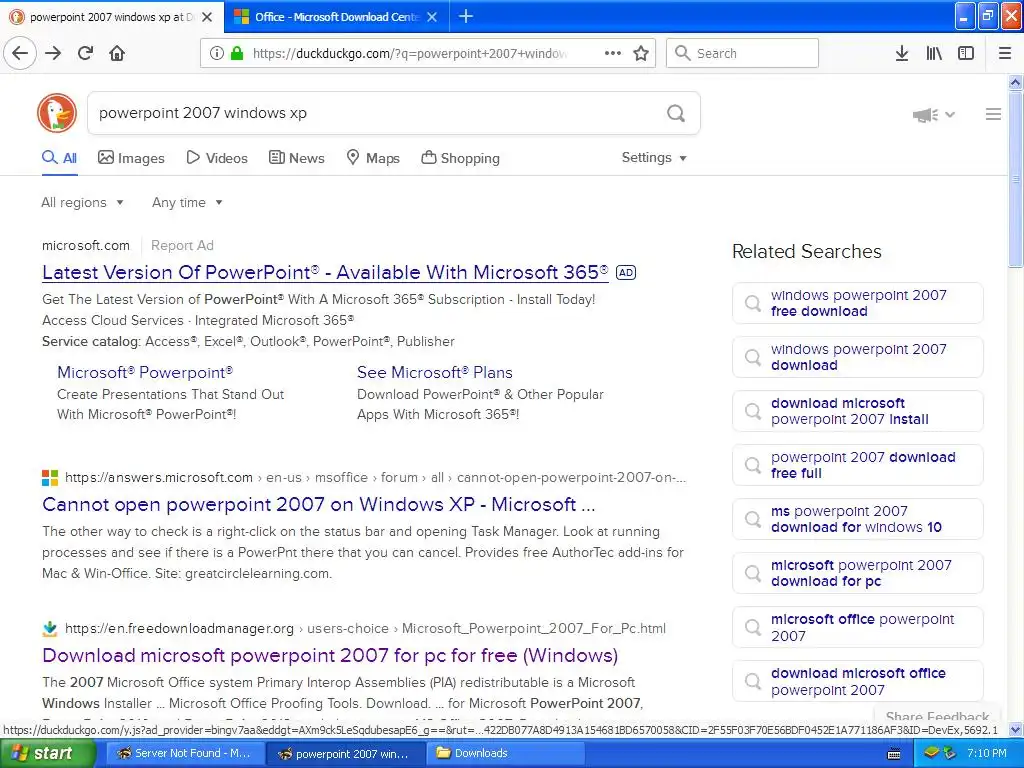The image size is (1024, 768).
Task: Click the Microsoft favicon beside answers.microsoft.com
Action: 50,478
